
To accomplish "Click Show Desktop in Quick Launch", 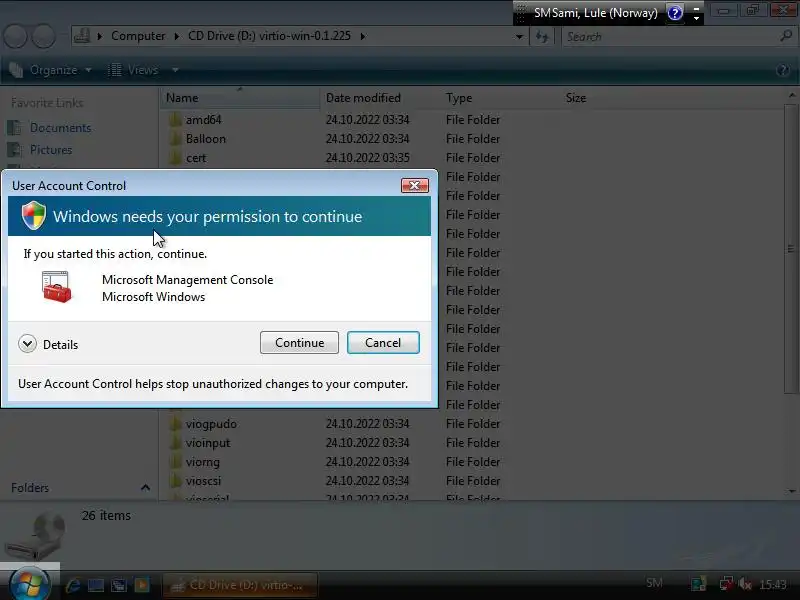I will pos(95,585).
